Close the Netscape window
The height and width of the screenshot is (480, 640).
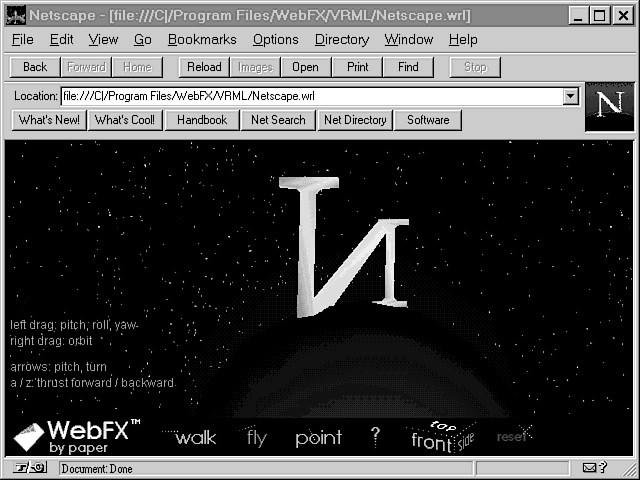click(x=623, y=16)
